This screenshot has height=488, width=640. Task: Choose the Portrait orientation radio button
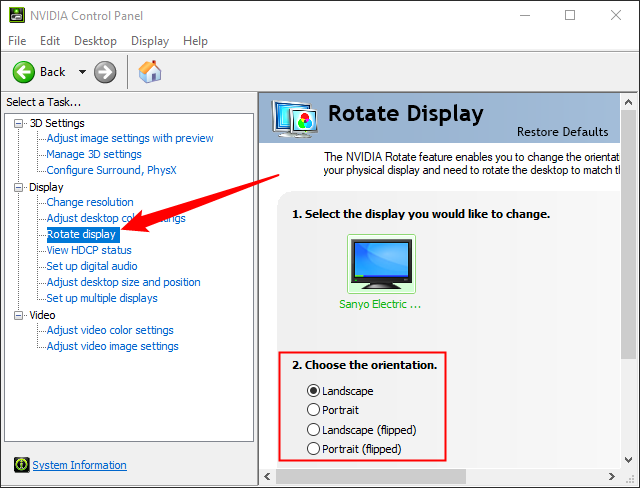pos(314,410)
